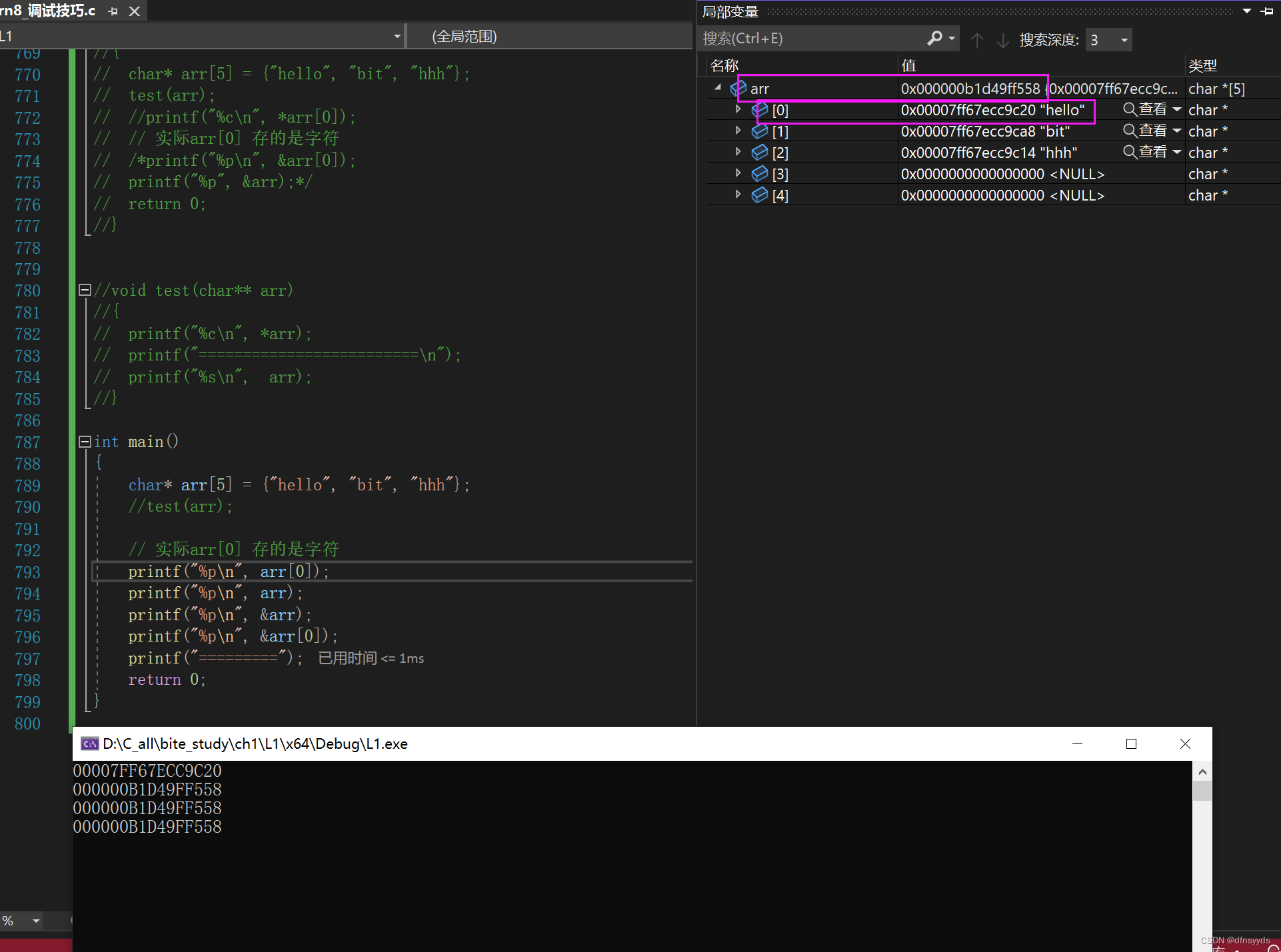Click the magnifier search icon in locals
This screenshot has width=1281, height=952.
pos(934,39)
